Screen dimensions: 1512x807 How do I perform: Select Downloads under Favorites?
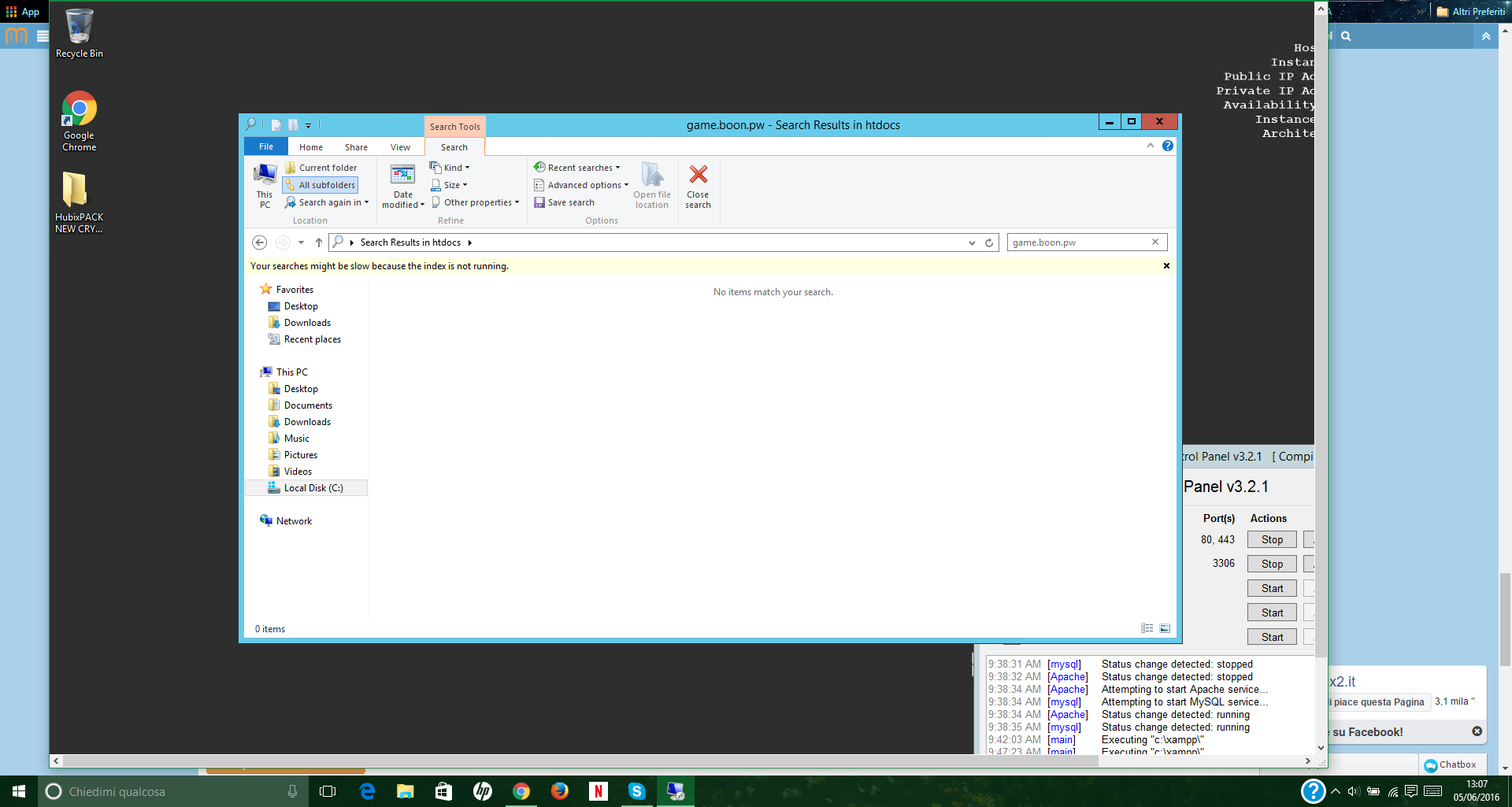(x=307, y=323)
